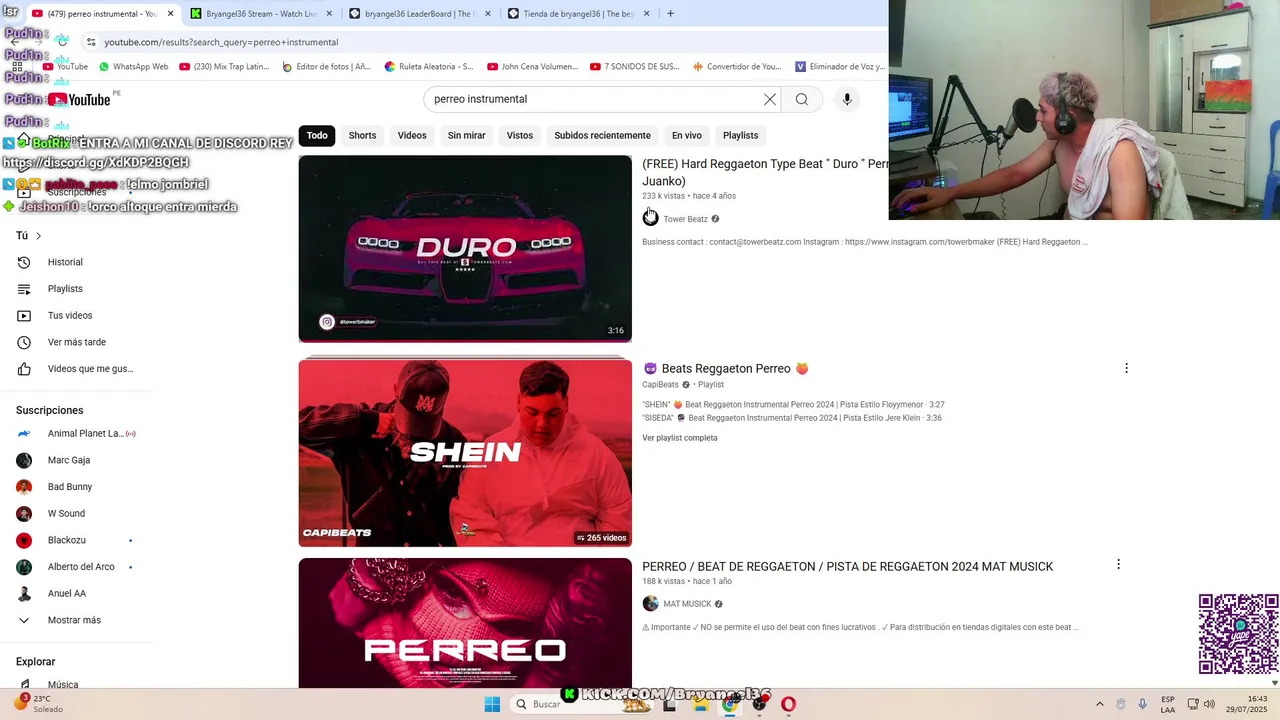1280x720 pixels.
Task: Click CapiBeats channel name
Action: pos(660,385)
